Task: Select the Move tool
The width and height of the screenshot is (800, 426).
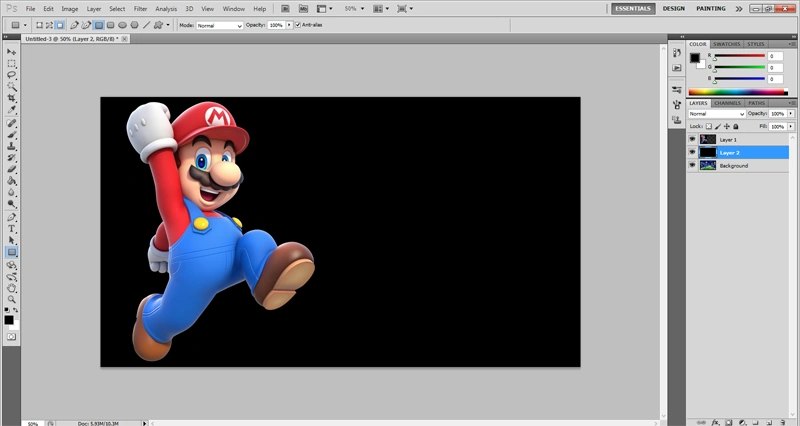Action: [x=12, y=51]
